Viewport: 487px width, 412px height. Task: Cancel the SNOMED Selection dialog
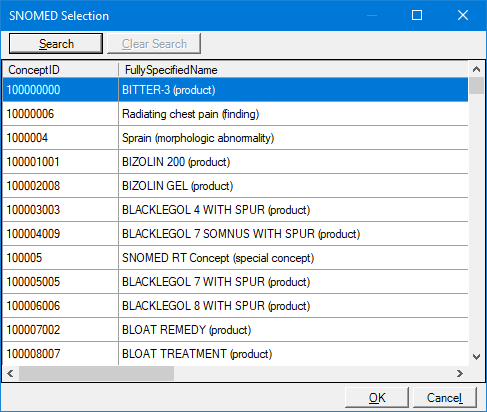[x=445, y=398]
